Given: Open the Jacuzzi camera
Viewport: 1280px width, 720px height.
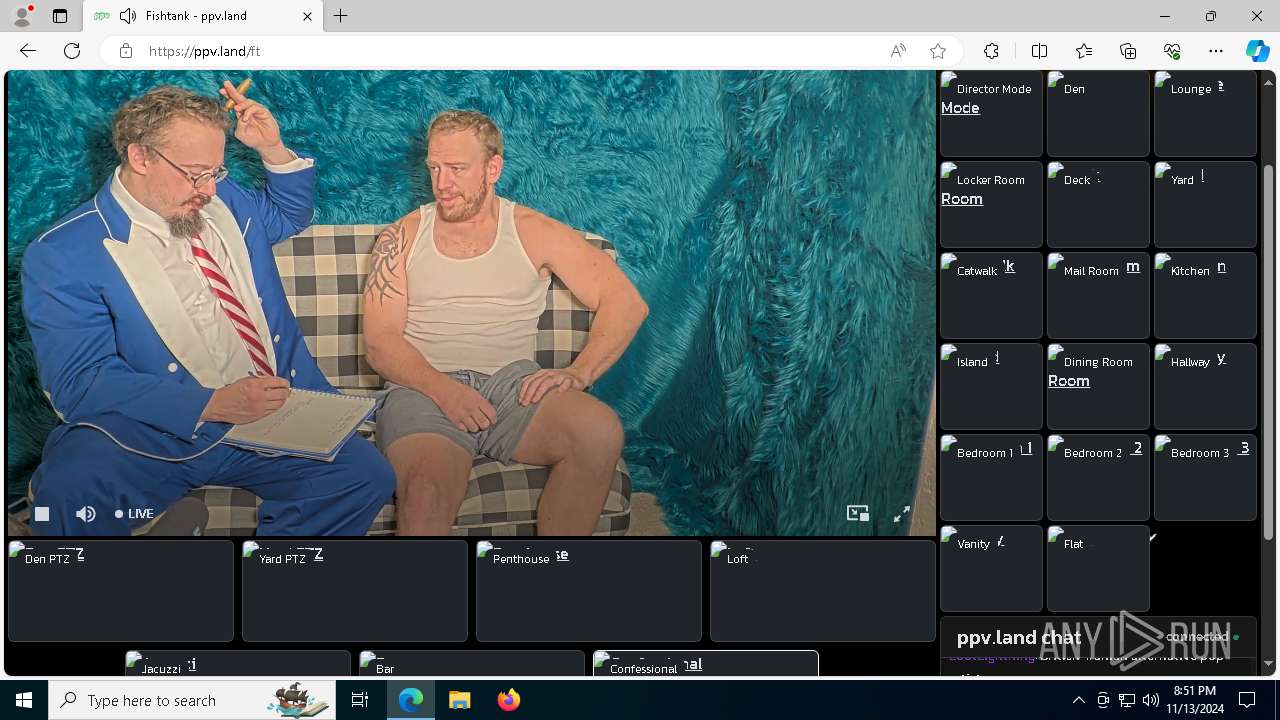Looking at the screenshot, I should point(238,663).
